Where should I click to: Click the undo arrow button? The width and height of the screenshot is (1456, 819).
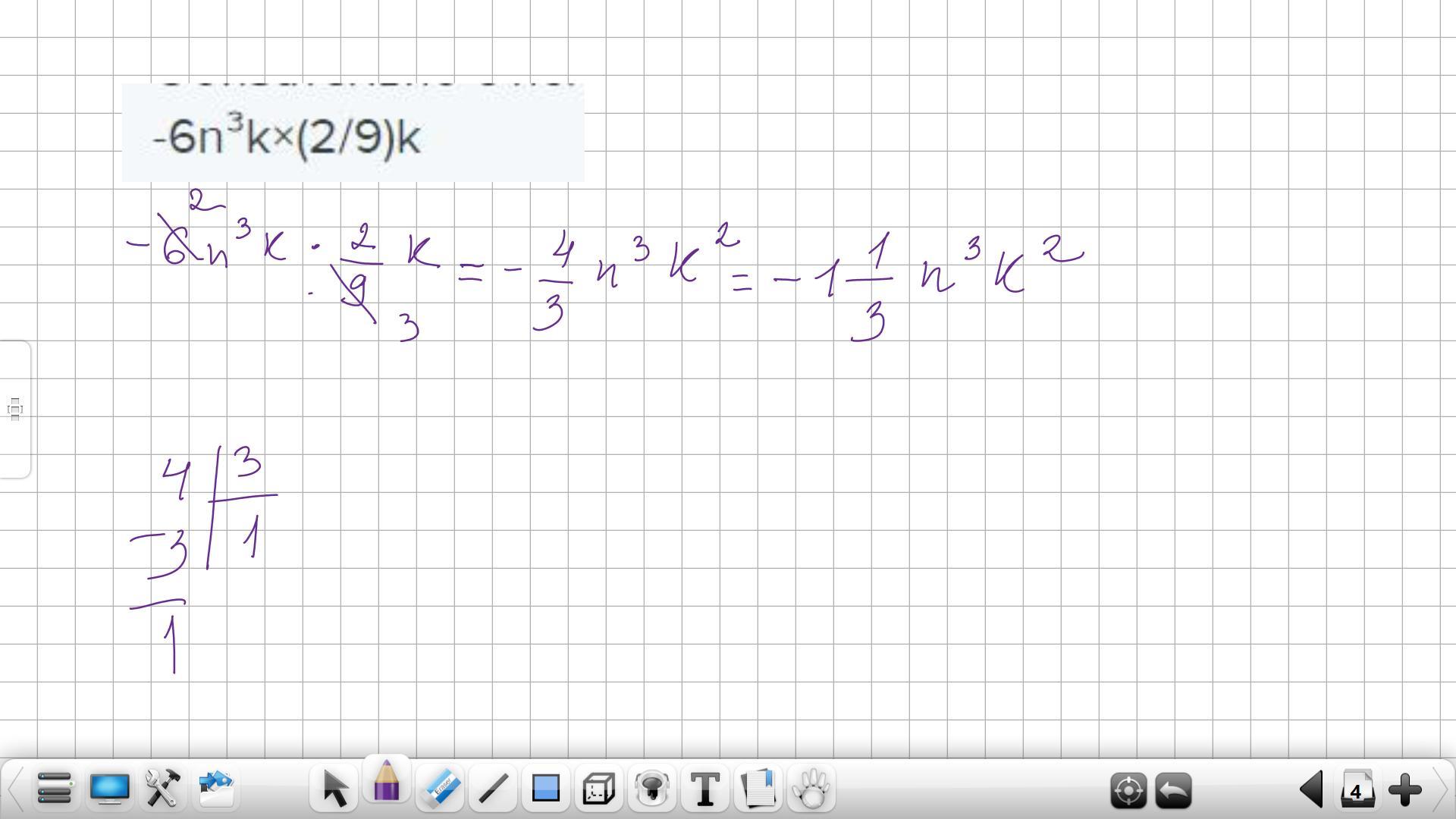(1174, 791)
